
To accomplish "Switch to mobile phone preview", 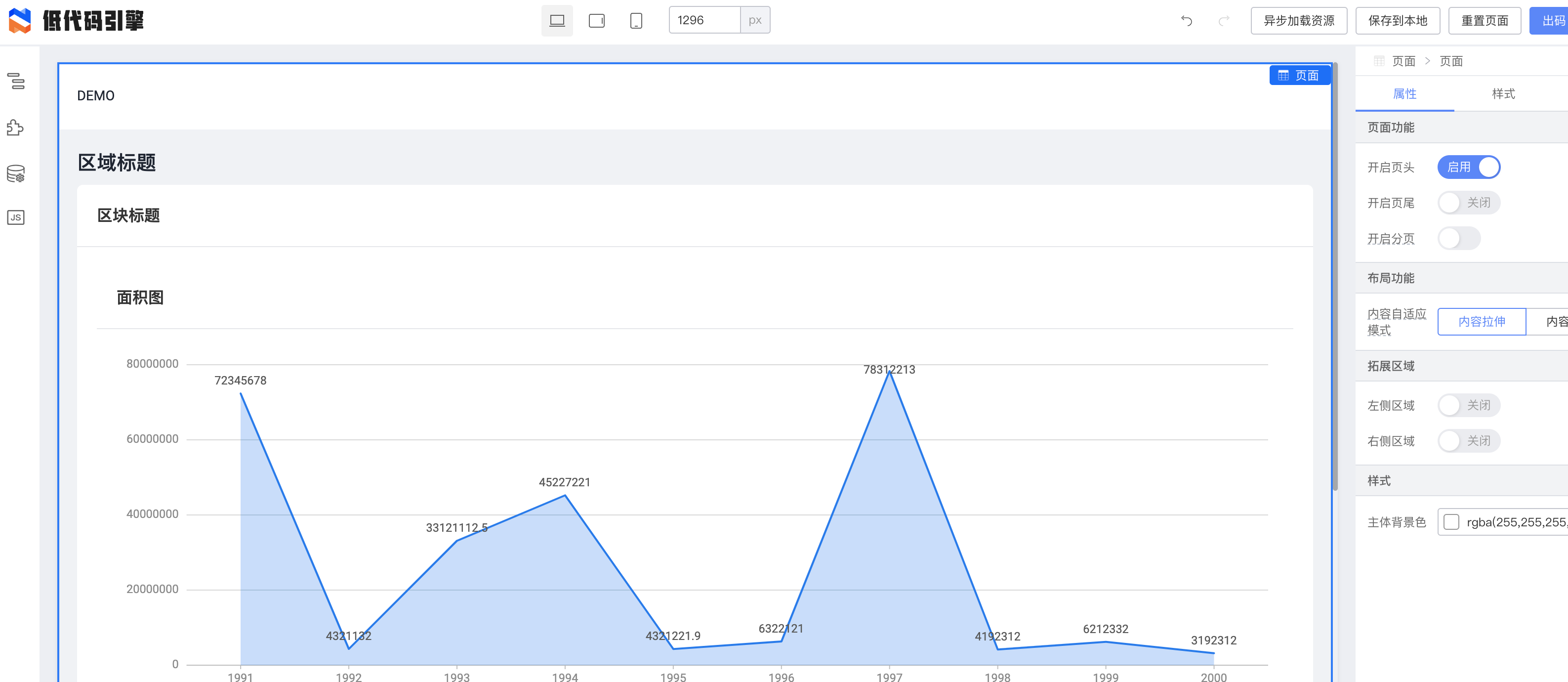I will 635,21.
